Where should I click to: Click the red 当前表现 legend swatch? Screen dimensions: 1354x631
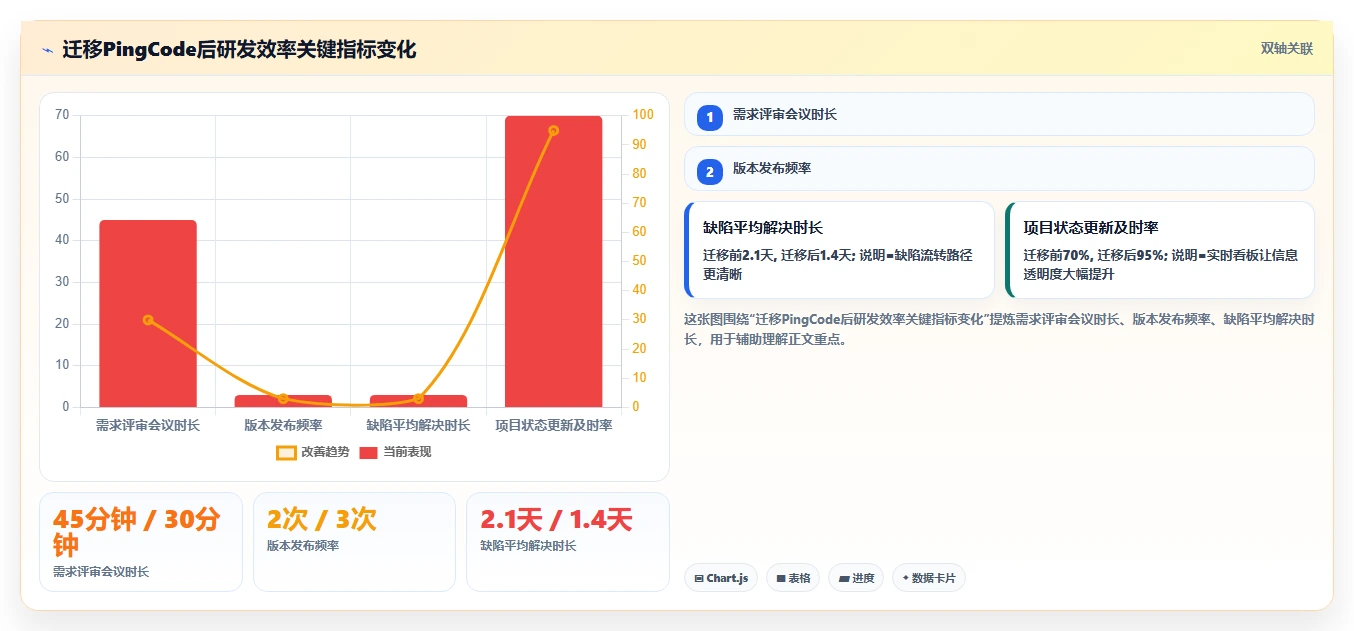point(369,452)
